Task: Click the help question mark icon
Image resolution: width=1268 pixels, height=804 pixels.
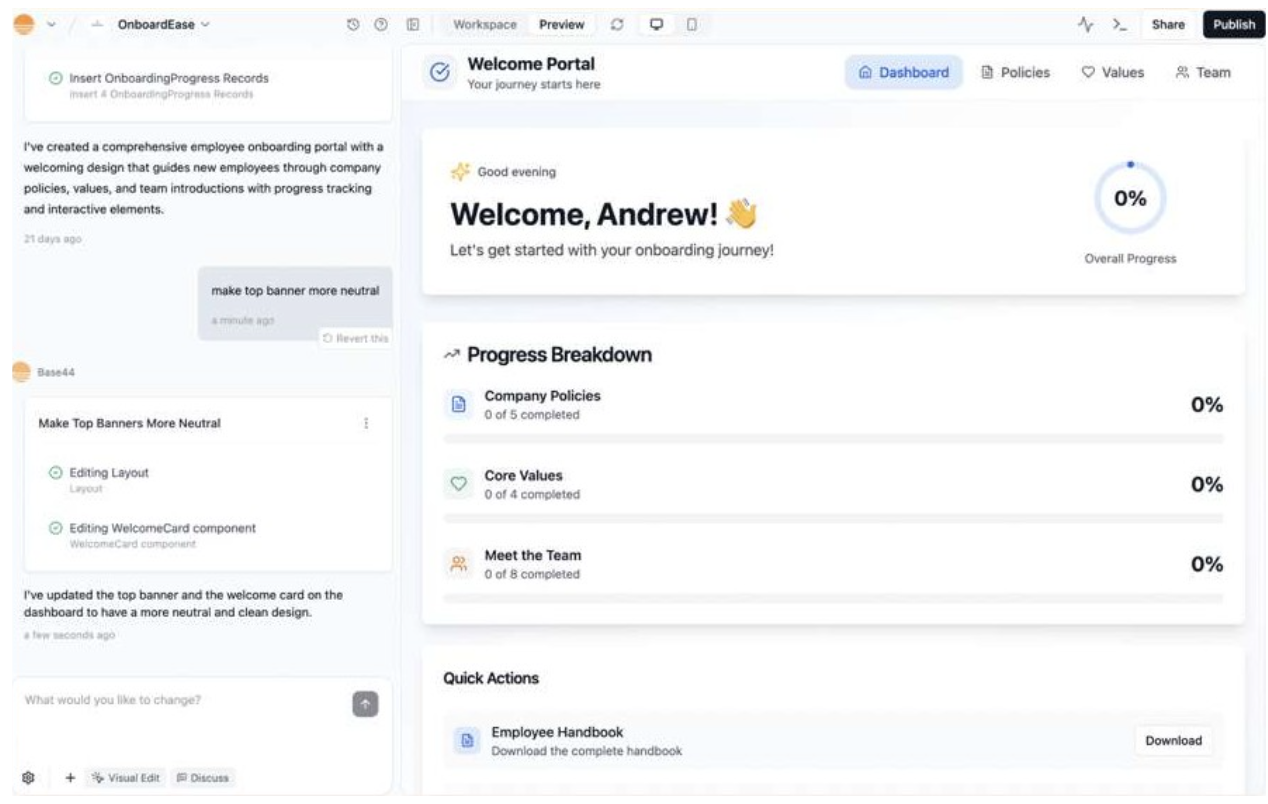Action: pos(380,25)
